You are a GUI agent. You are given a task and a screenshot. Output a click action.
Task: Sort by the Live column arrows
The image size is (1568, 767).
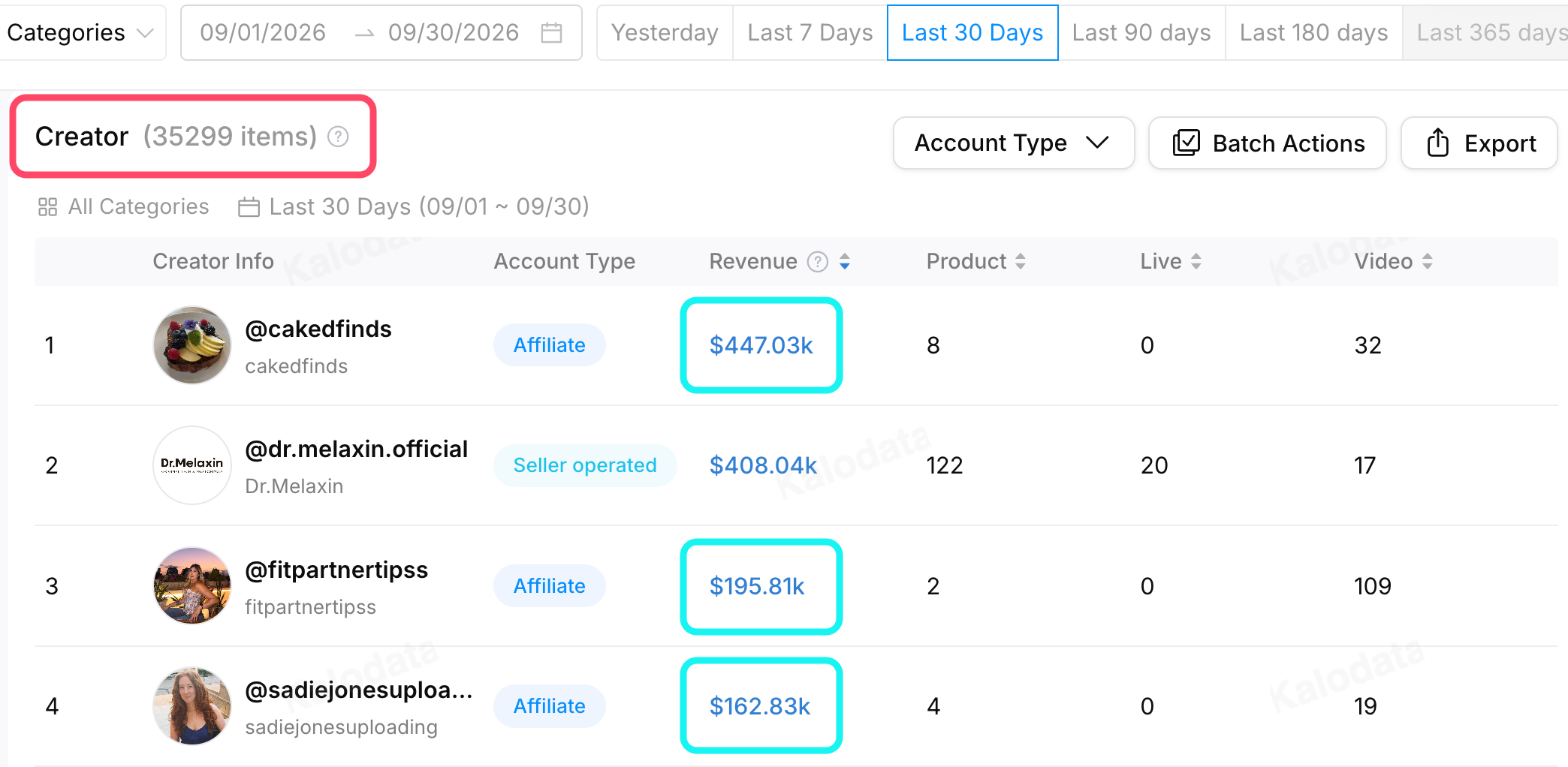[1196, 261]
